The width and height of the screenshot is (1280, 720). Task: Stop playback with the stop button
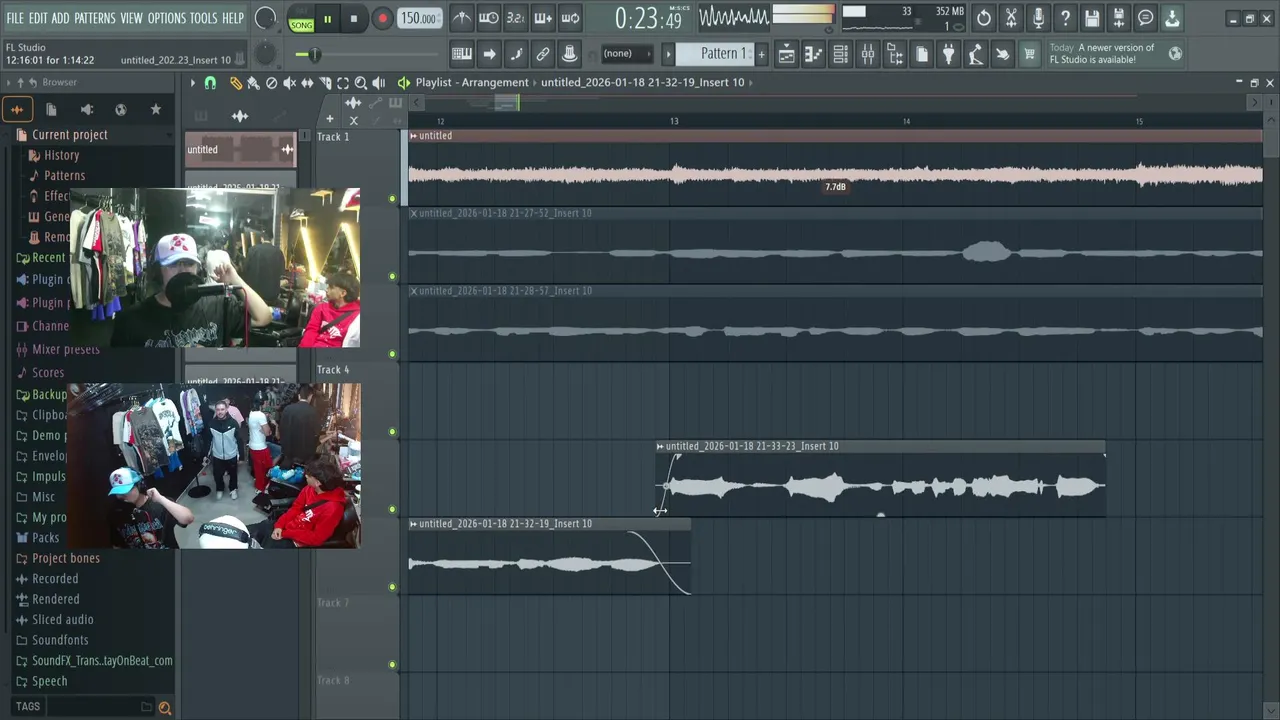354,19
